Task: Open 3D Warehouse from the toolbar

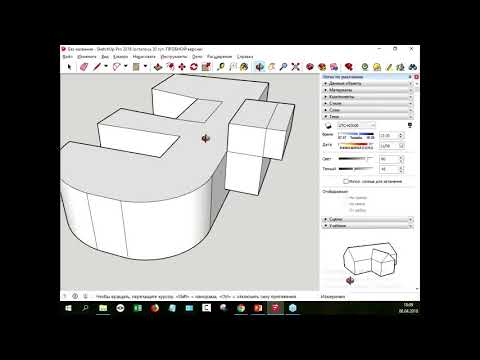Action: coord(310,67)
